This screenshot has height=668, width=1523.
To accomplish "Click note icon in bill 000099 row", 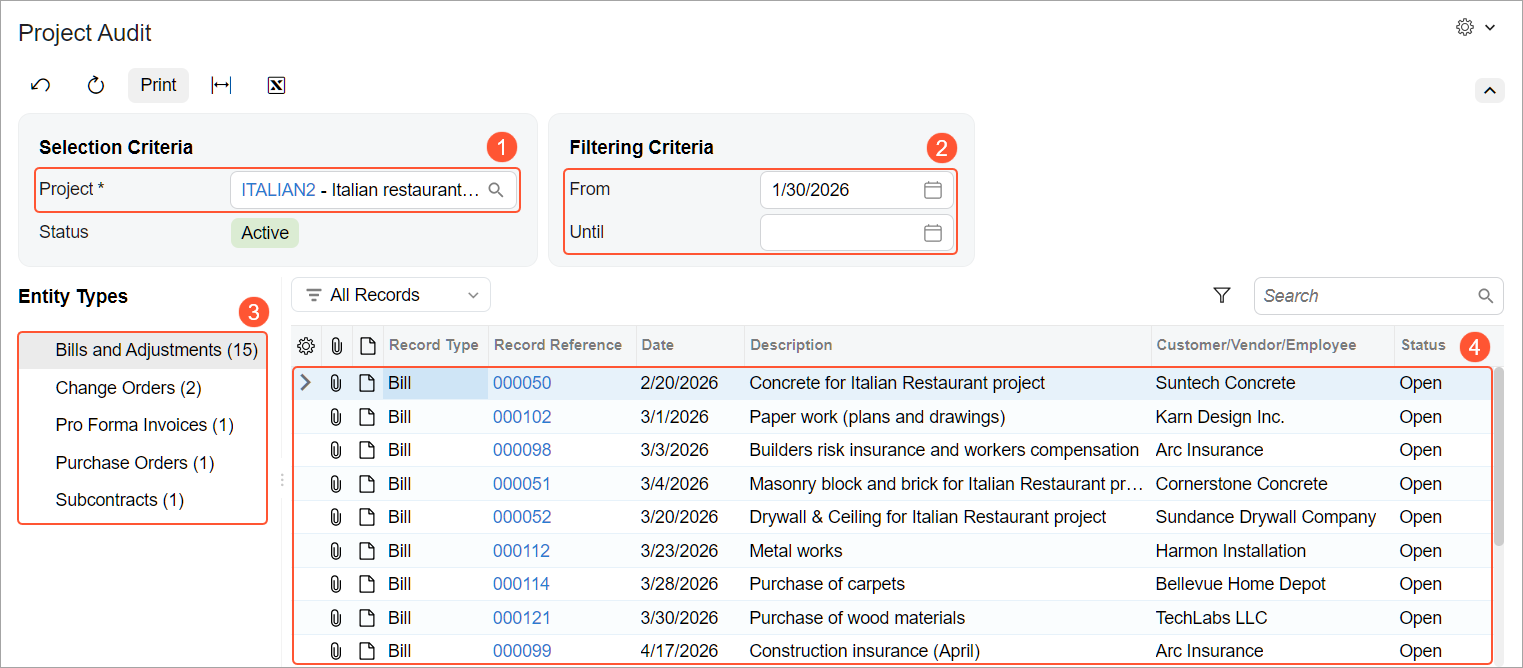I will point(368,651).
